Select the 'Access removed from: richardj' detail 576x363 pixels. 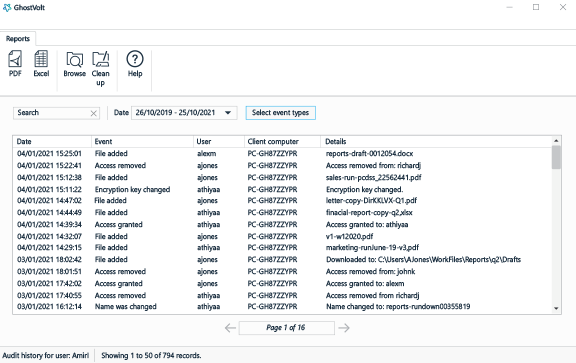pos(373,166)
